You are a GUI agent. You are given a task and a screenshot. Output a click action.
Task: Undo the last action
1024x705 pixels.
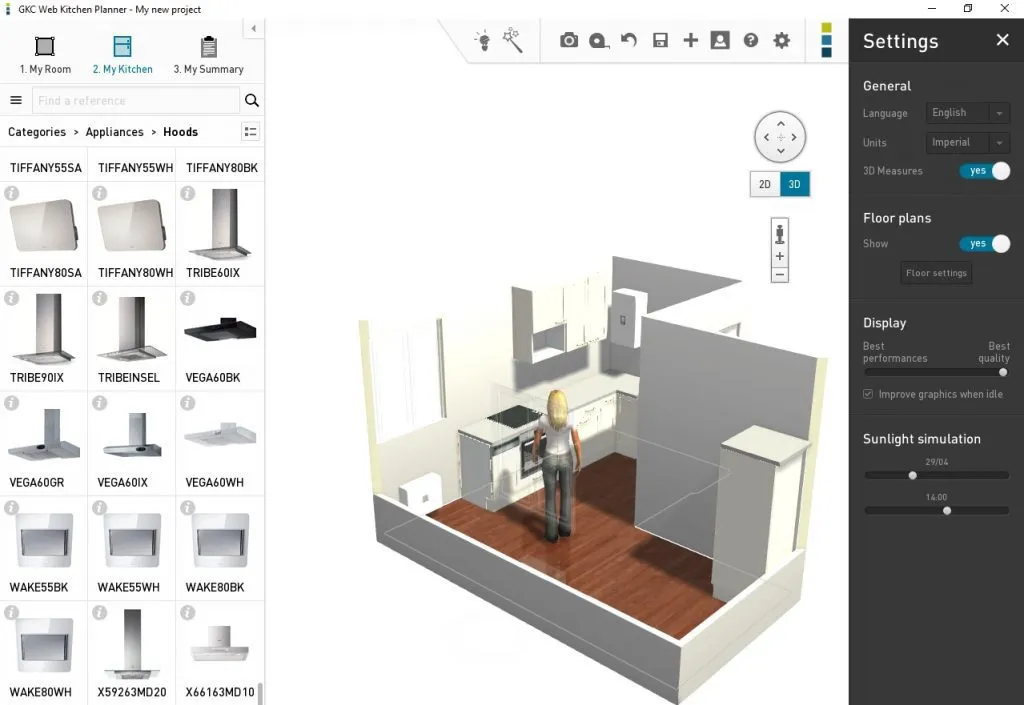(x=628, y=40)
